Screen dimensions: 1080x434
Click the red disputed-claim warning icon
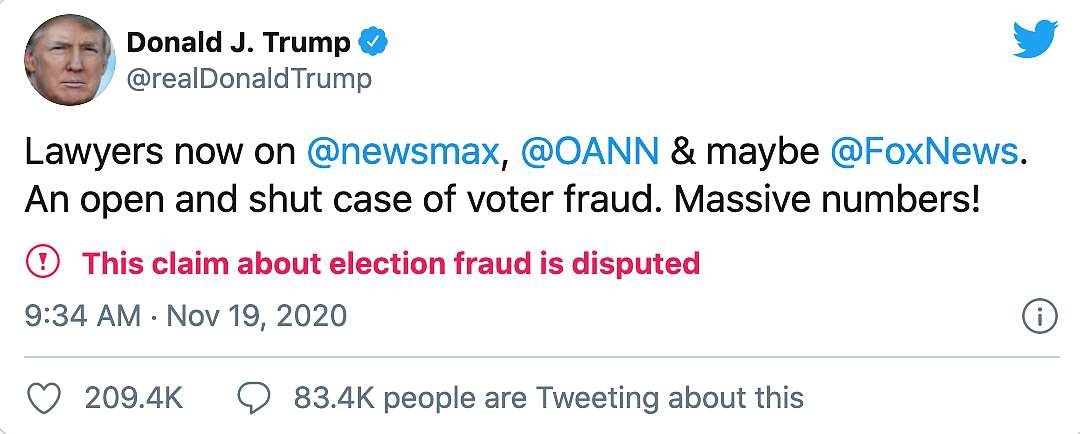point(42,263)
